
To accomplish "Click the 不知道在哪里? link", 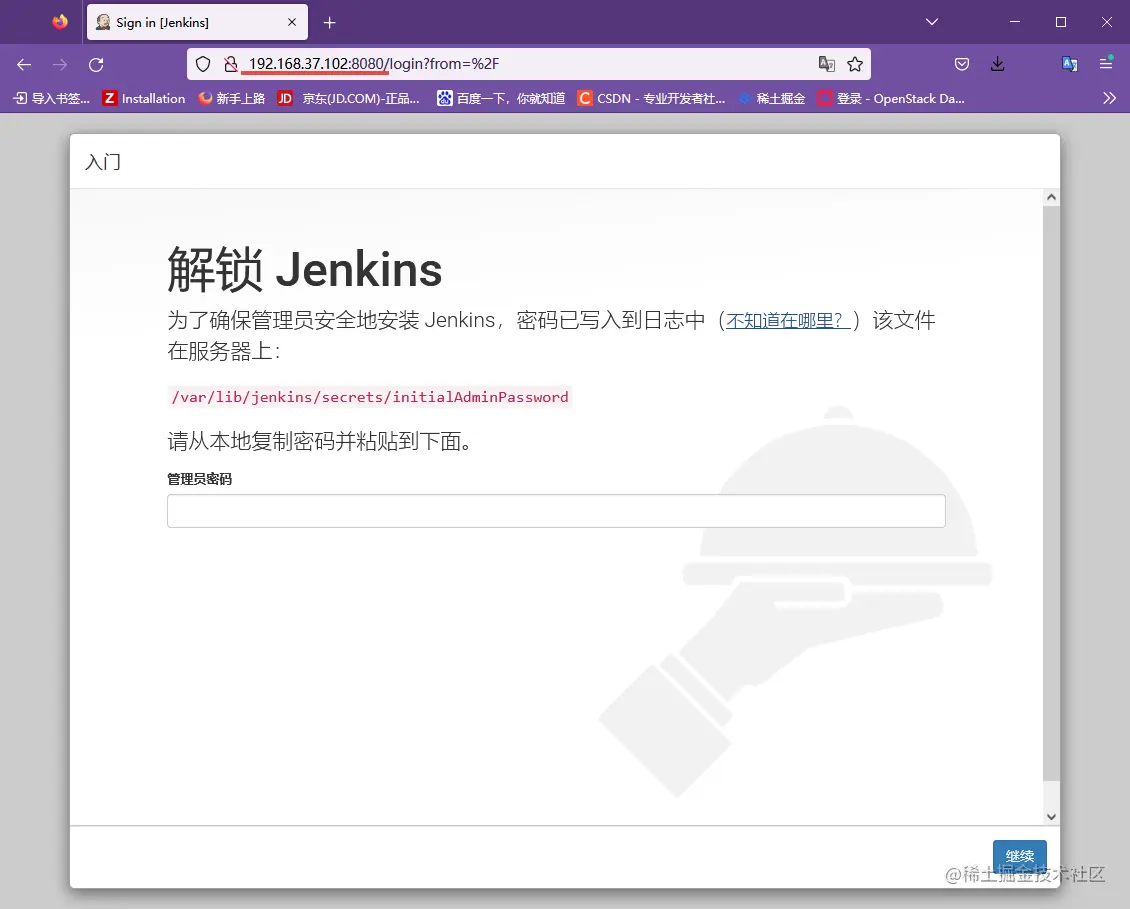I will [788, 321].
